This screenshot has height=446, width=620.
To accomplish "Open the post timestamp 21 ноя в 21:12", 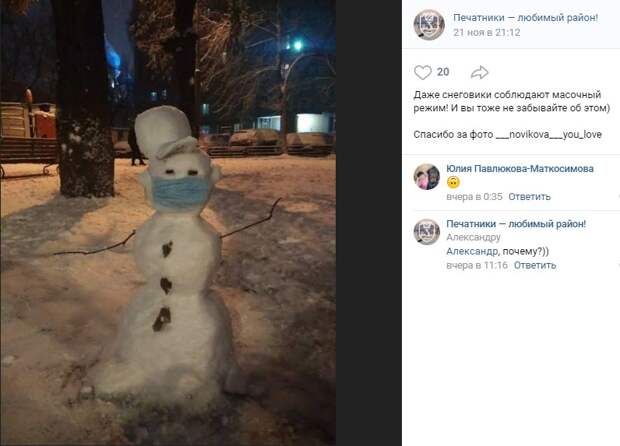I will click(x=487, y=32).
